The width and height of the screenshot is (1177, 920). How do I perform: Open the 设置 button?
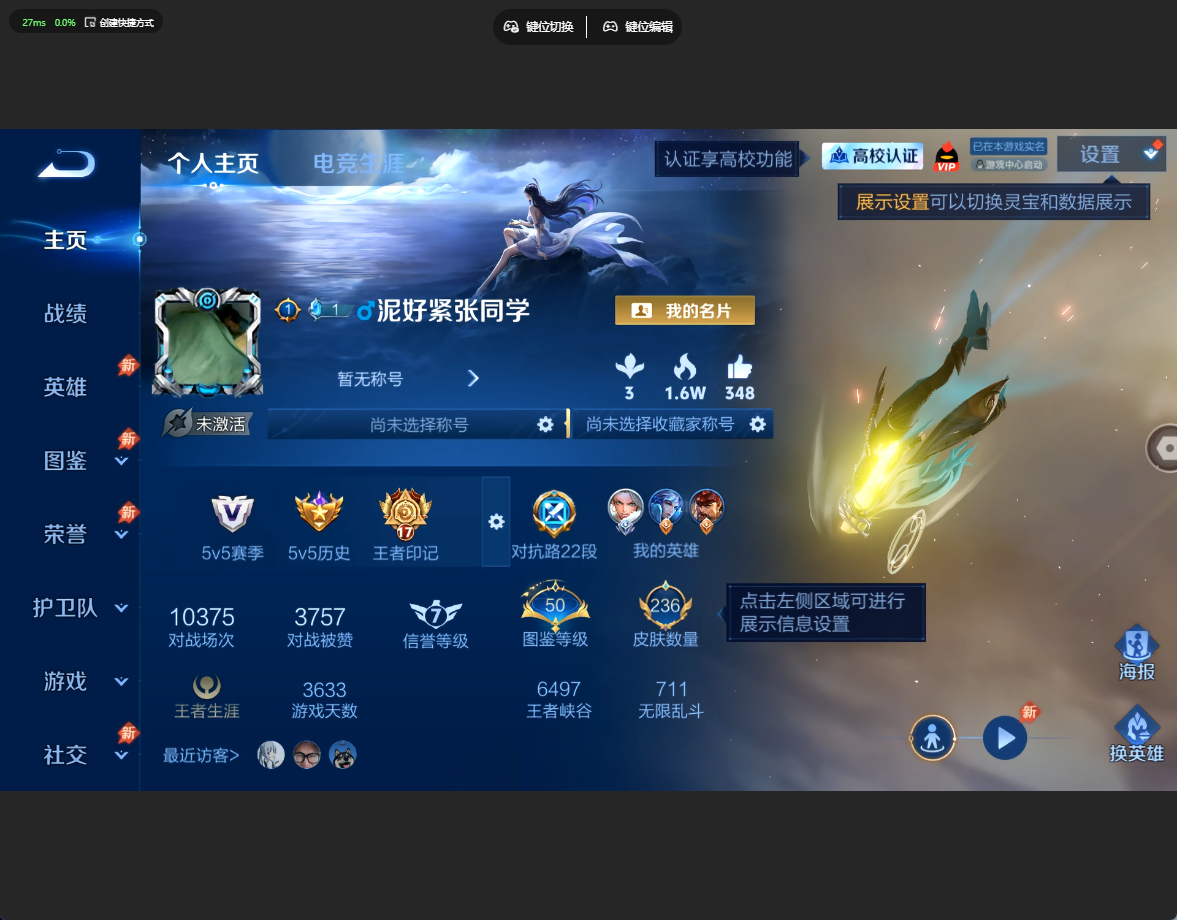point(1110,154)
